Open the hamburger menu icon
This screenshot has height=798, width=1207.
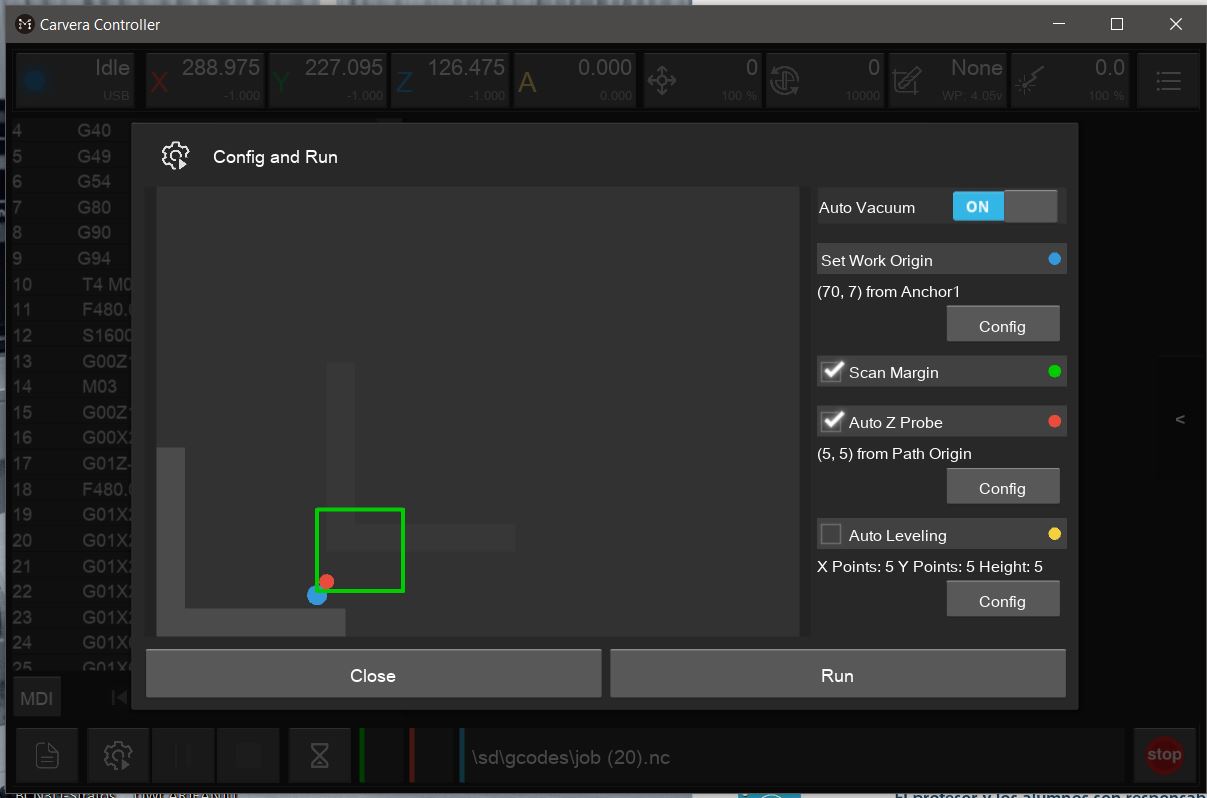point(1168,81)
